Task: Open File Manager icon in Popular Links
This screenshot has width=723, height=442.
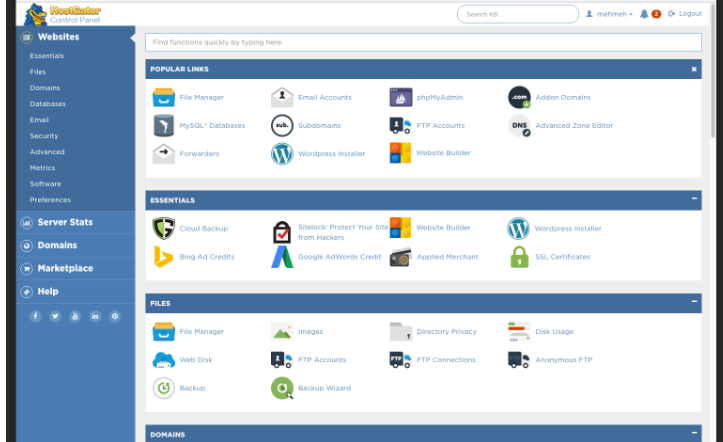Action: pyautogui.click(x=163, y=97)
